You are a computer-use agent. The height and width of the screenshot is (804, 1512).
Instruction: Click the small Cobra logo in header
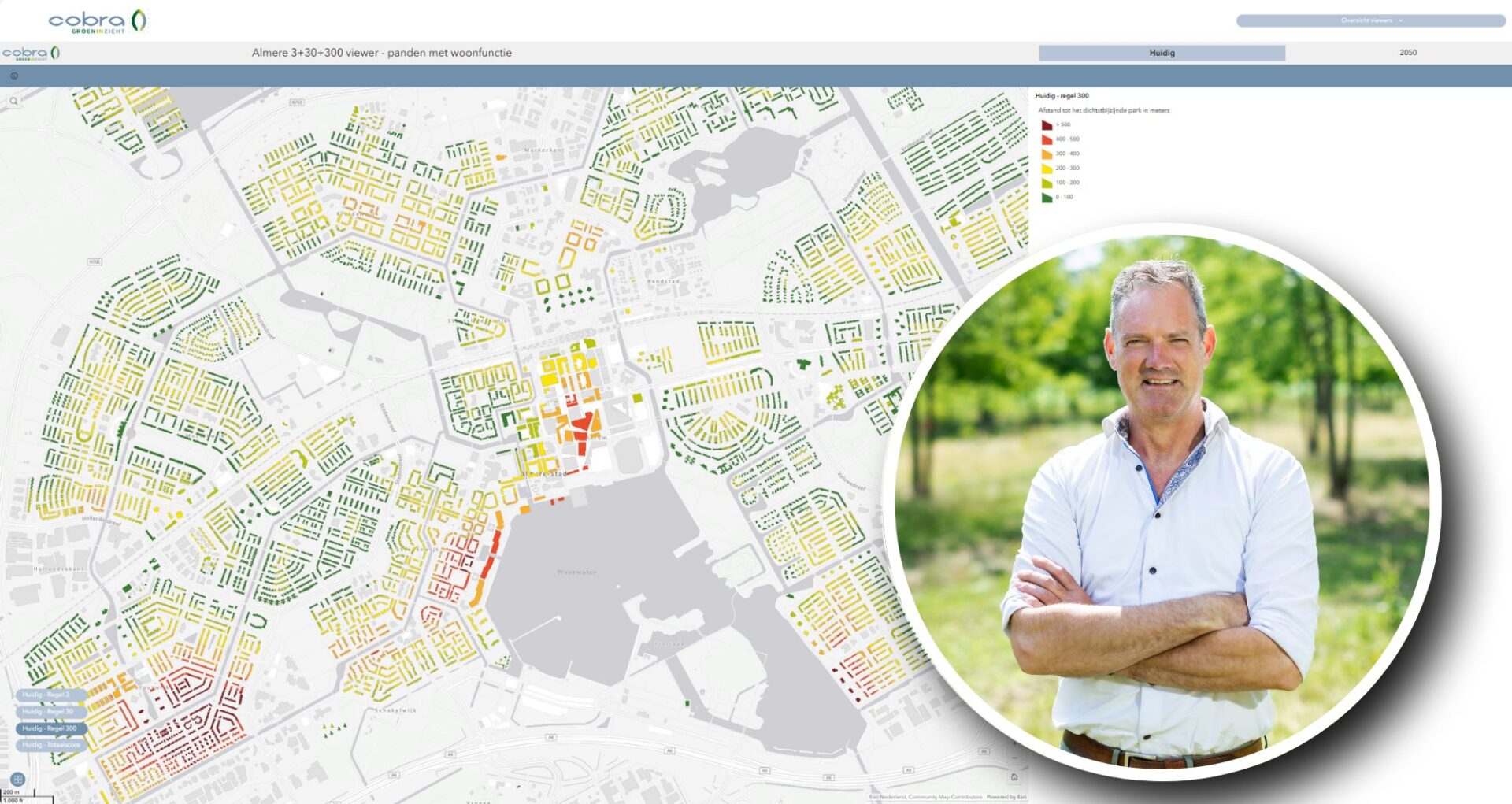31,53
